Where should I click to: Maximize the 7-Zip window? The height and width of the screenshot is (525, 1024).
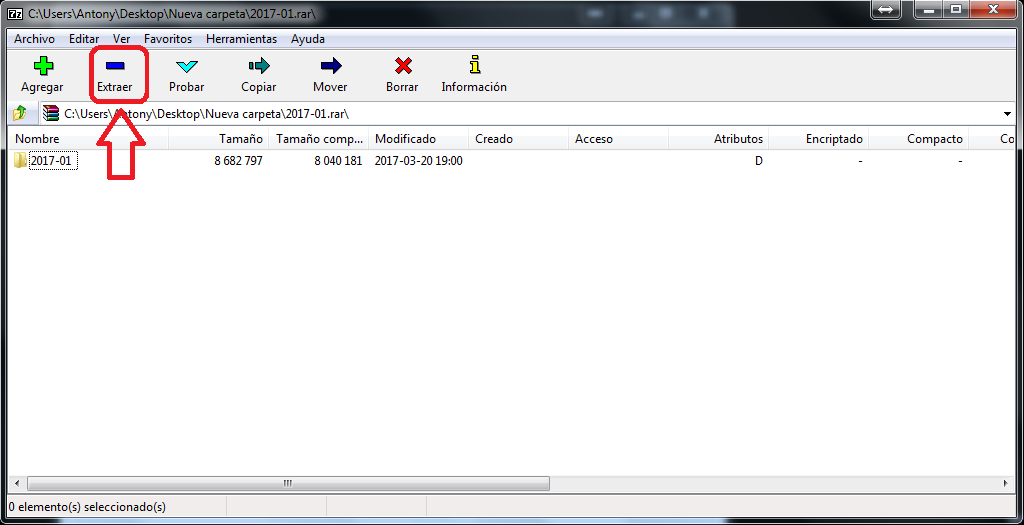(956, 9)
